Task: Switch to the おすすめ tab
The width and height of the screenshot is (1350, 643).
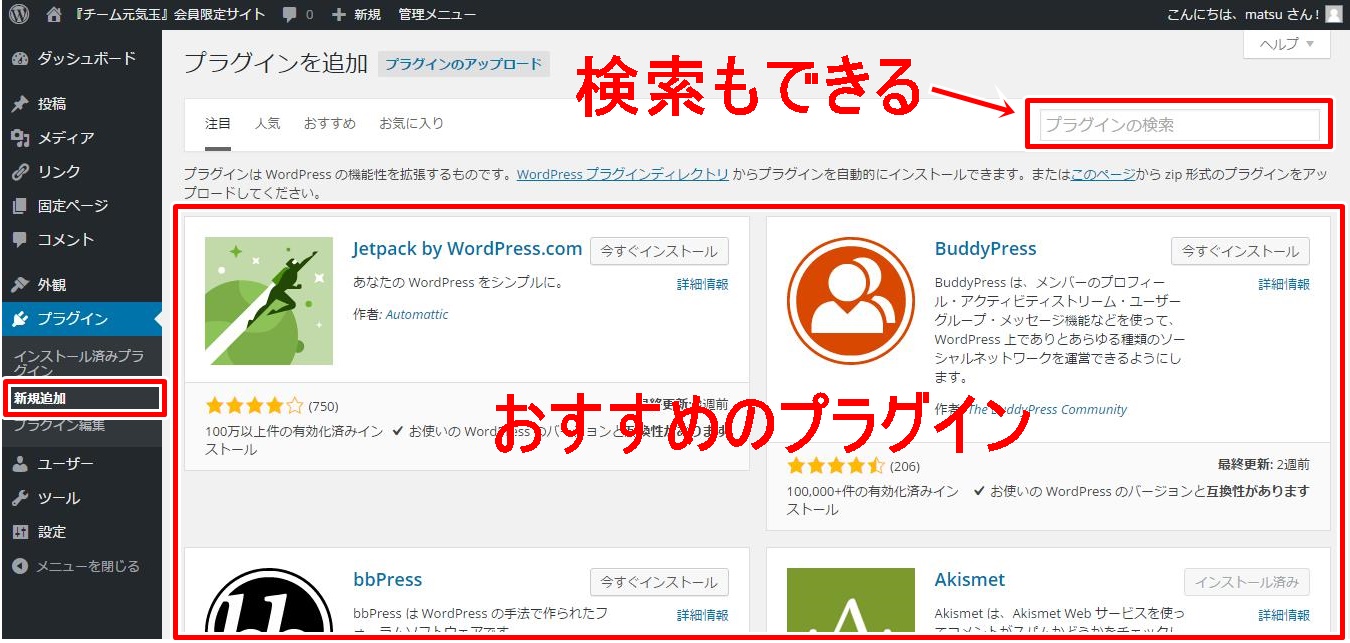Action: click(330, 124)
